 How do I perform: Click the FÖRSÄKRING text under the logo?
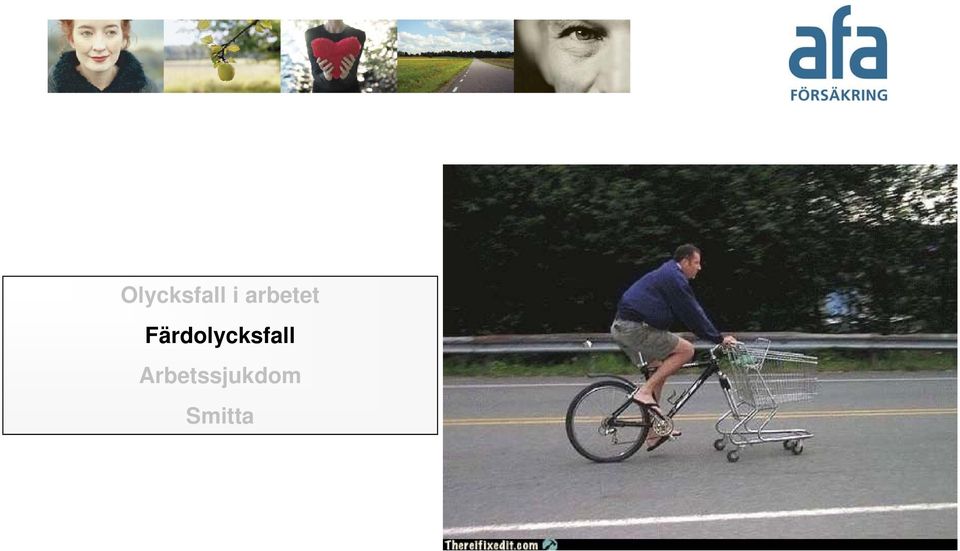(838, 95)
